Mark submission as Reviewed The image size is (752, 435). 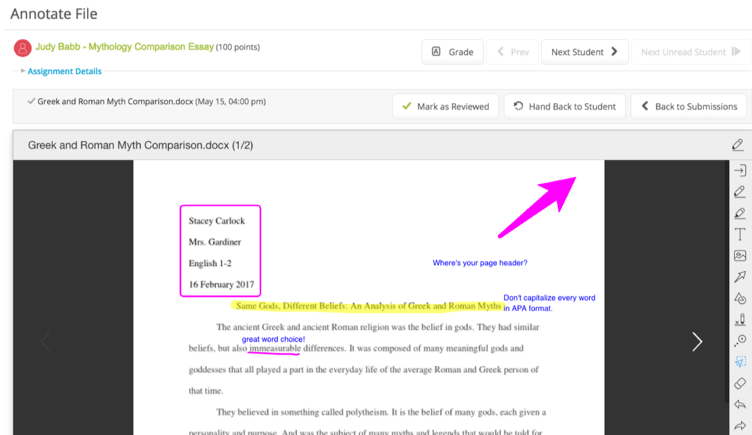(445, 106)
